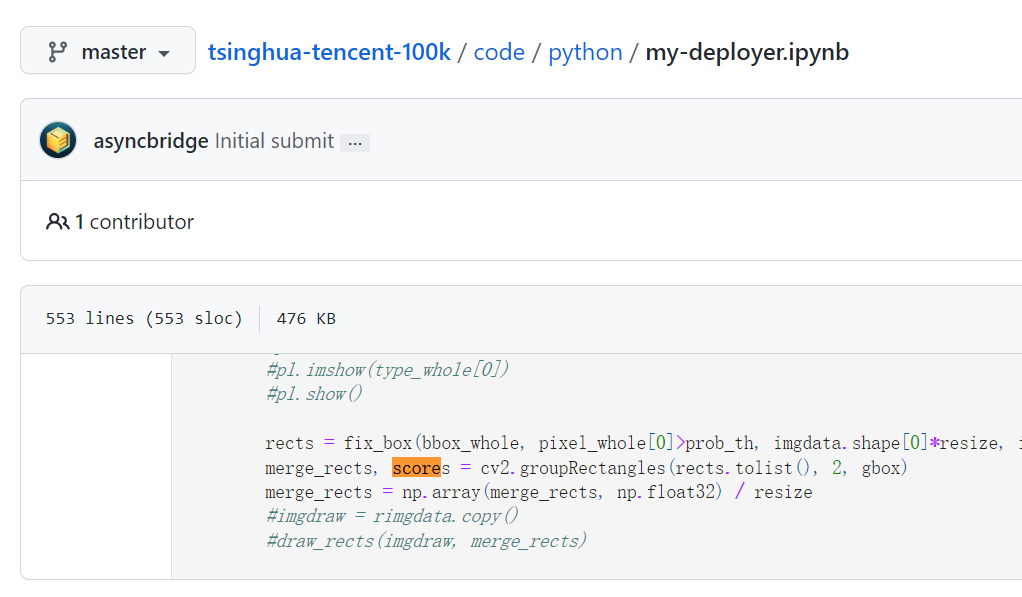
Task: Click the 476 KB file size
Action: [306, 319]
